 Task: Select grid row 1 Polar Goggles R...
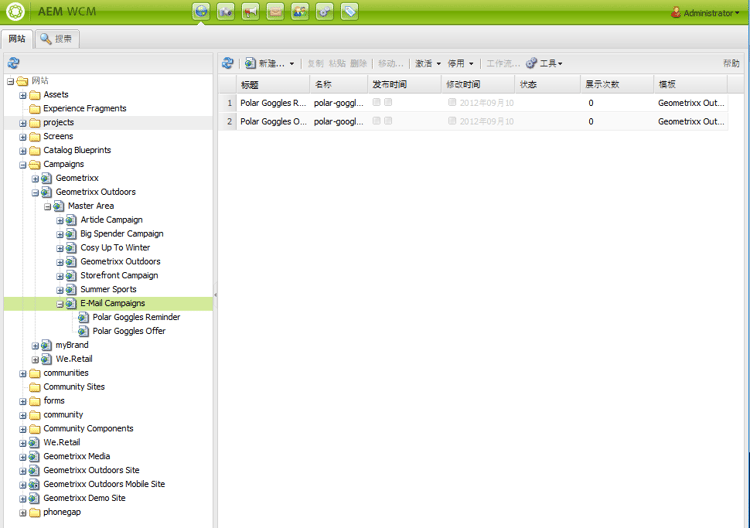pos(474,103)
